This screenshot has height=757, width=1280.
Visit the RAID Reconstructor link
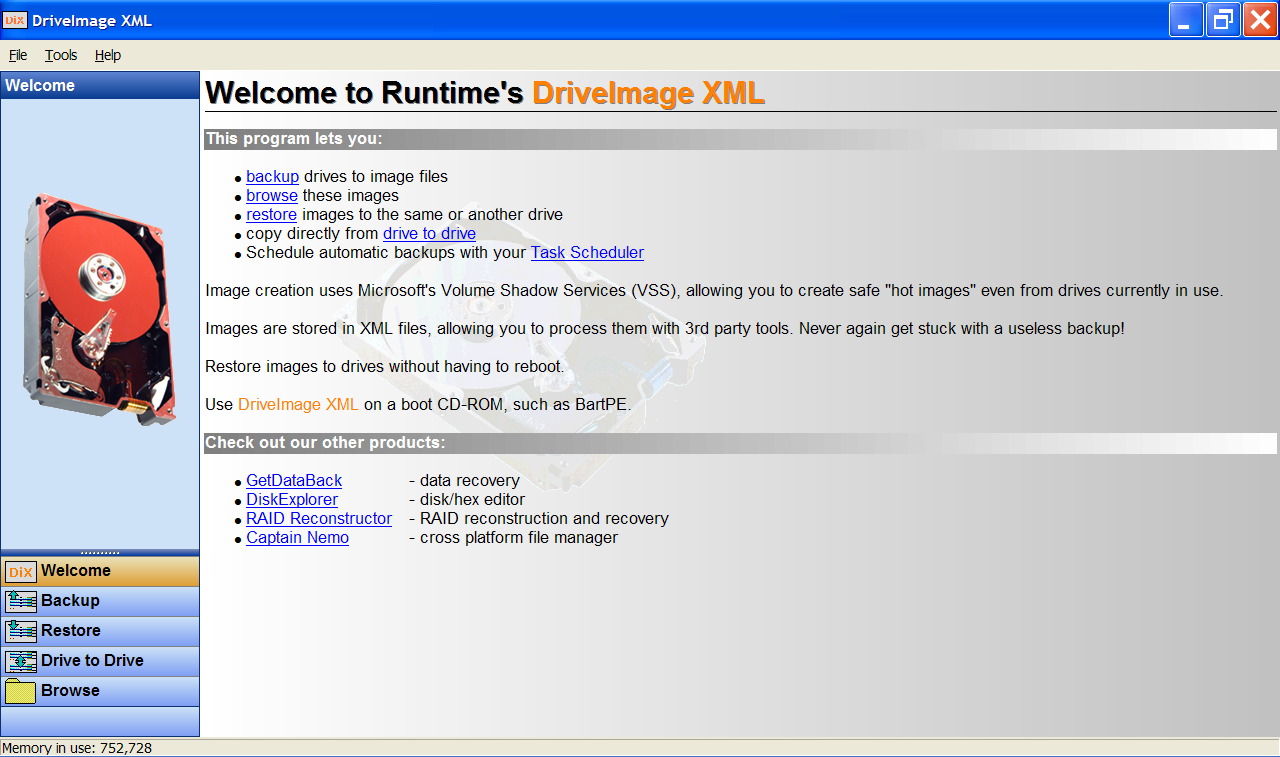(319, 519)
